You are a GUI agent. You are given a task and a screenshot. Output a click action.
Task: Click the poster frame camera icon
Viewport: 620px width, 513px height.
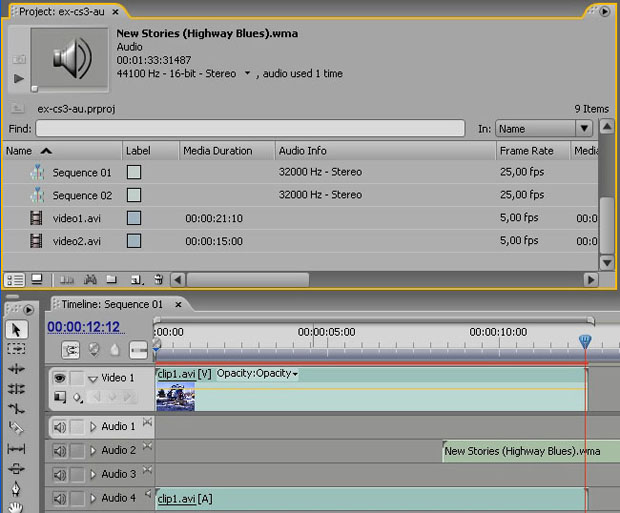point(19,59)
